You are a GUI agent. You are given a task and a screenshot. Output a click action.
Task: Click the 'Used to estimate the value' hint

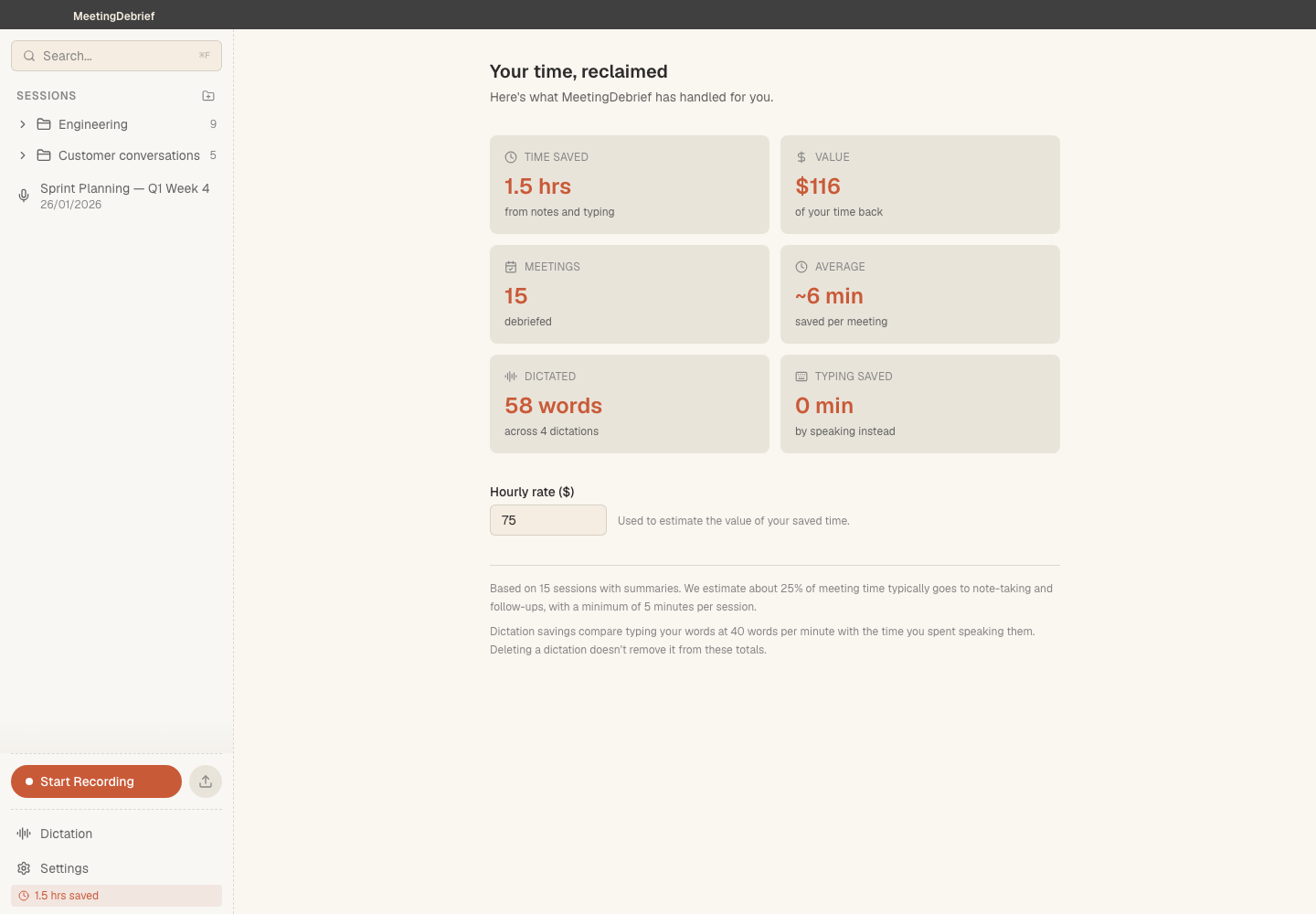734,521
